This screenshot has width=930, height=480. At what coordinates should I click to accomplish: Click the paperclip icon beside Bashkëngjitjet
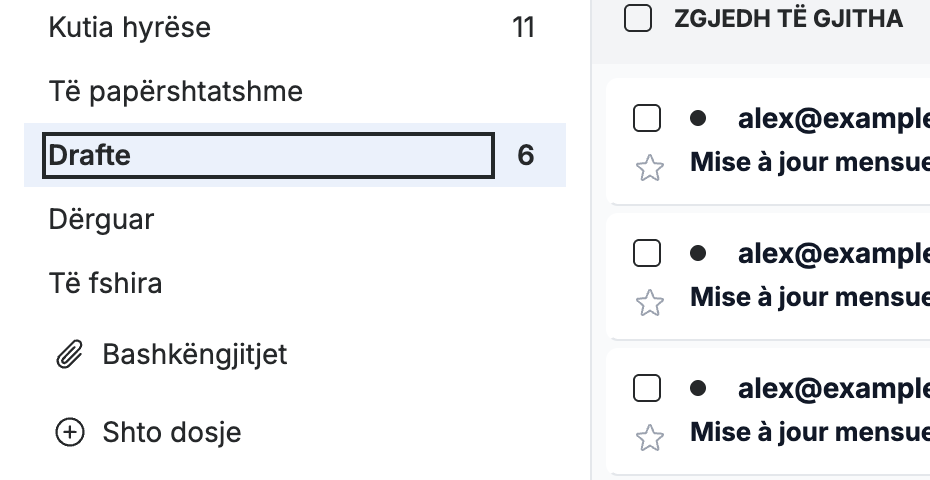69,355
